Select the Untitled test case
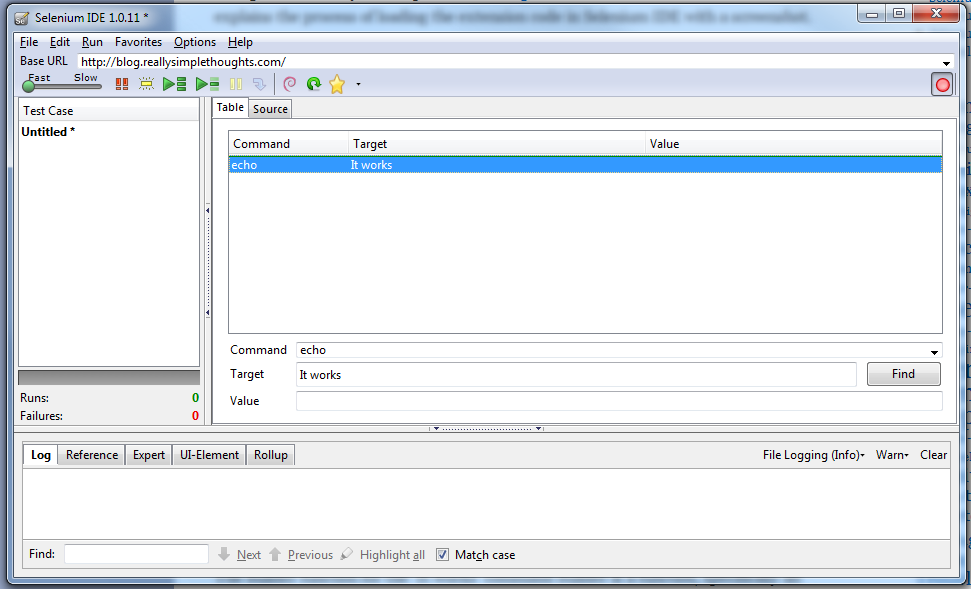The height and width of the screenshot is (589, 971). [x=48, y=132]
